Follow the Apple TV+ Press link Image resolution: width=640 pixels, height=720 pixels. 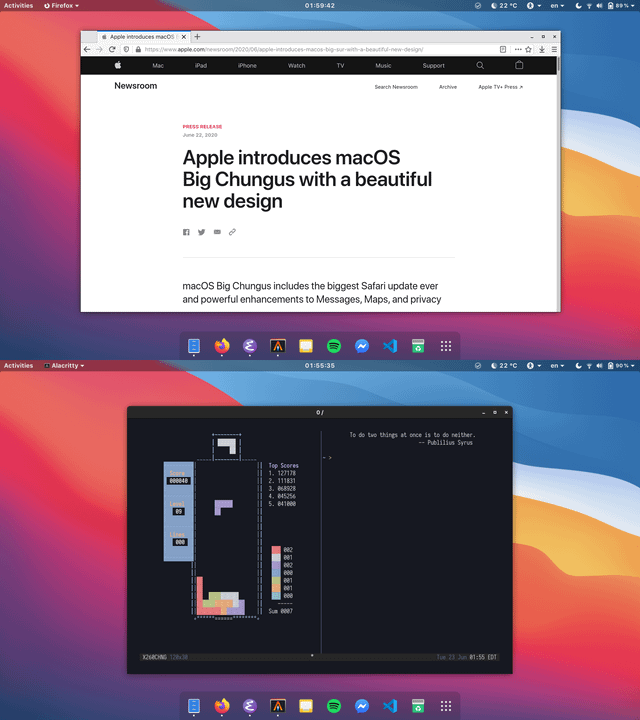(x=500, y=87)
